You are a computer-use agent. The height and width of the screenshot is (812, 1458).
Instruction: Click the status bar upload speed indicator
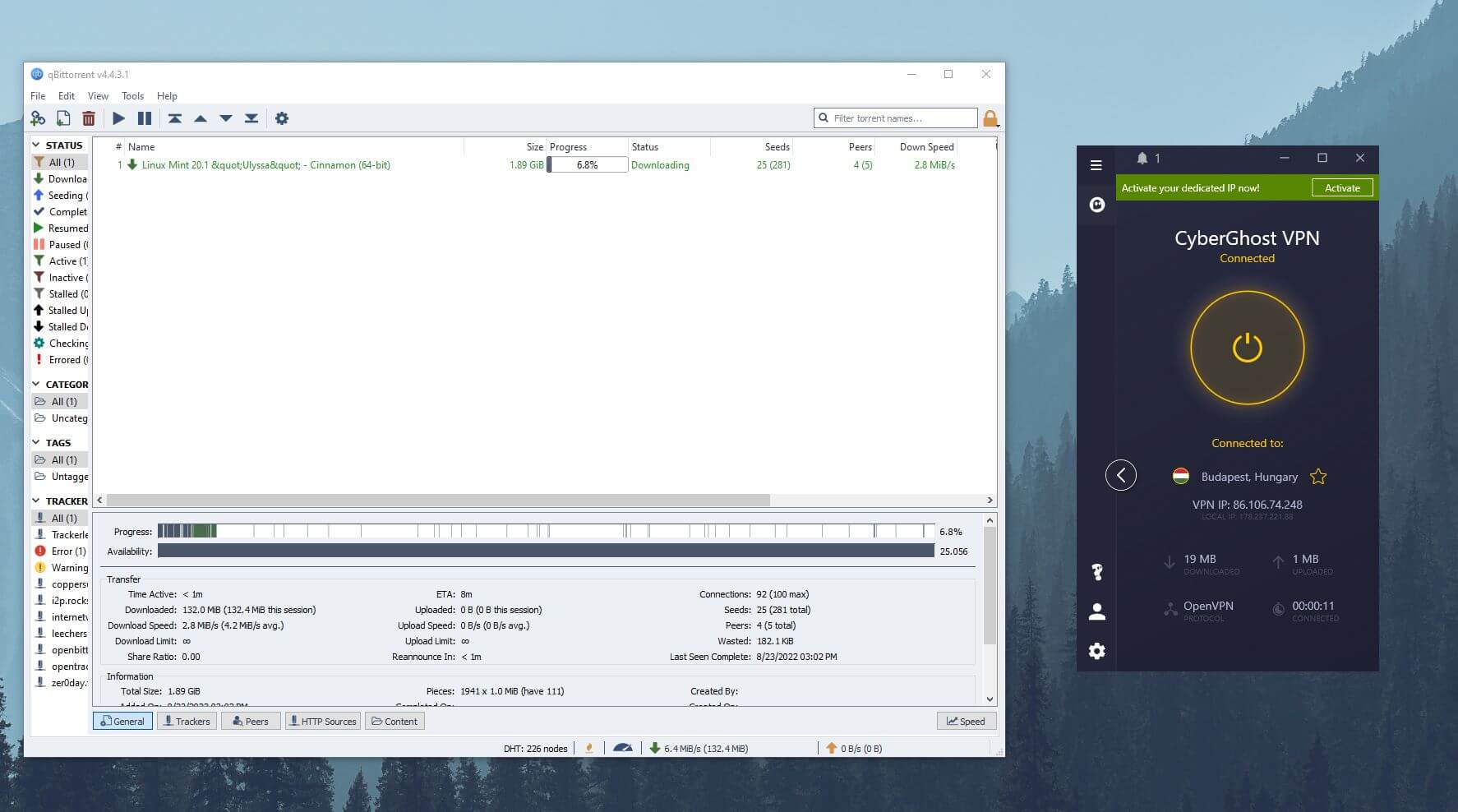(x=853, y=748)
